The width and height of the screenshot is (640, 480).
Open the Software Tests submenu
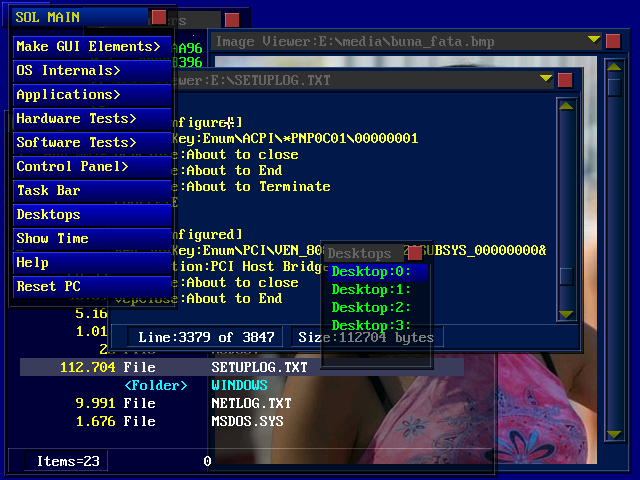pos(92,143)
